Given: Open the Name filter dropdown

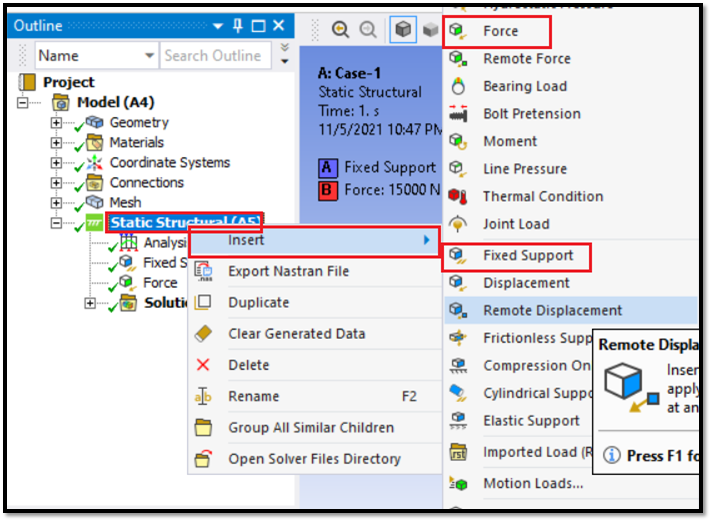Looking at the screenshot, I should point(149,56).
